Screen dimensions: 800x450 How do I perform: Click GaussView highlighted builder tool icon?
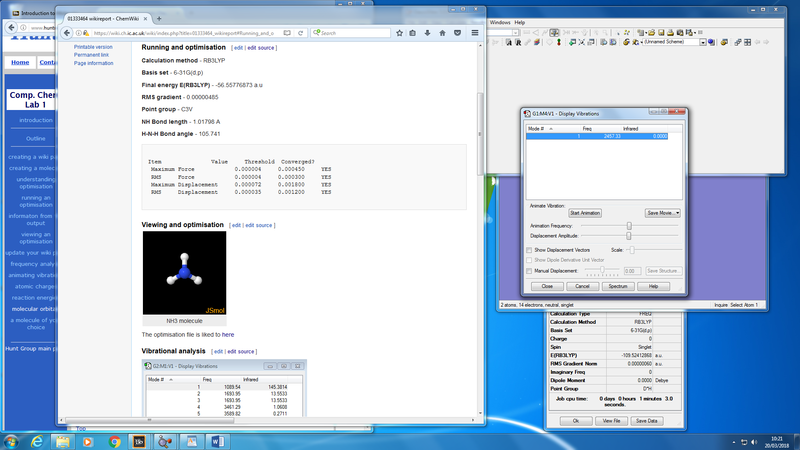point(554,33)
